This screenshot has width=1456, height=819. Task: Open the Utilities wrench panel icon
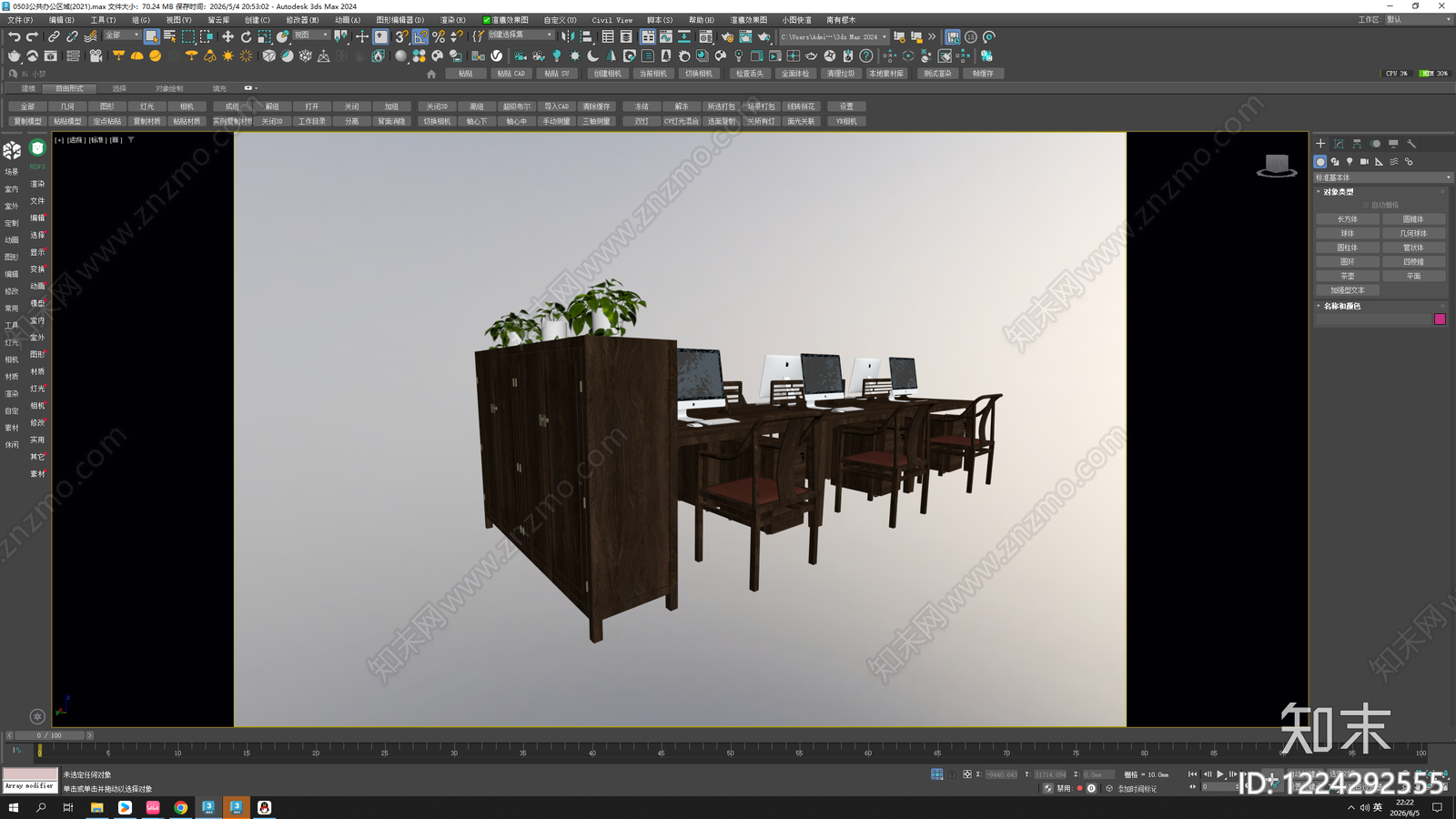(x=1411, y=144)
